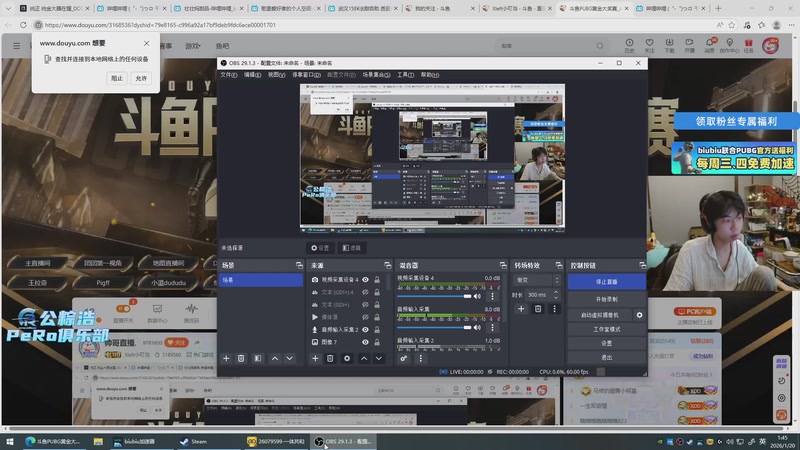Remove selected source with Sources trash icon
800x450 pixels.
click(330, 359)
